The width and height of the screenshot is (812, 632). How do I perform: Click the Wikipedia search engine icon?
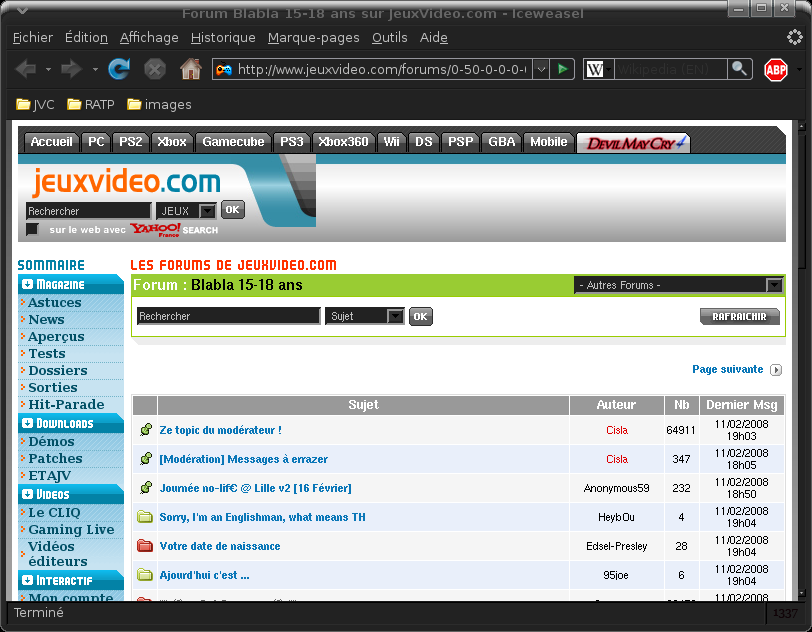[594, 69]
